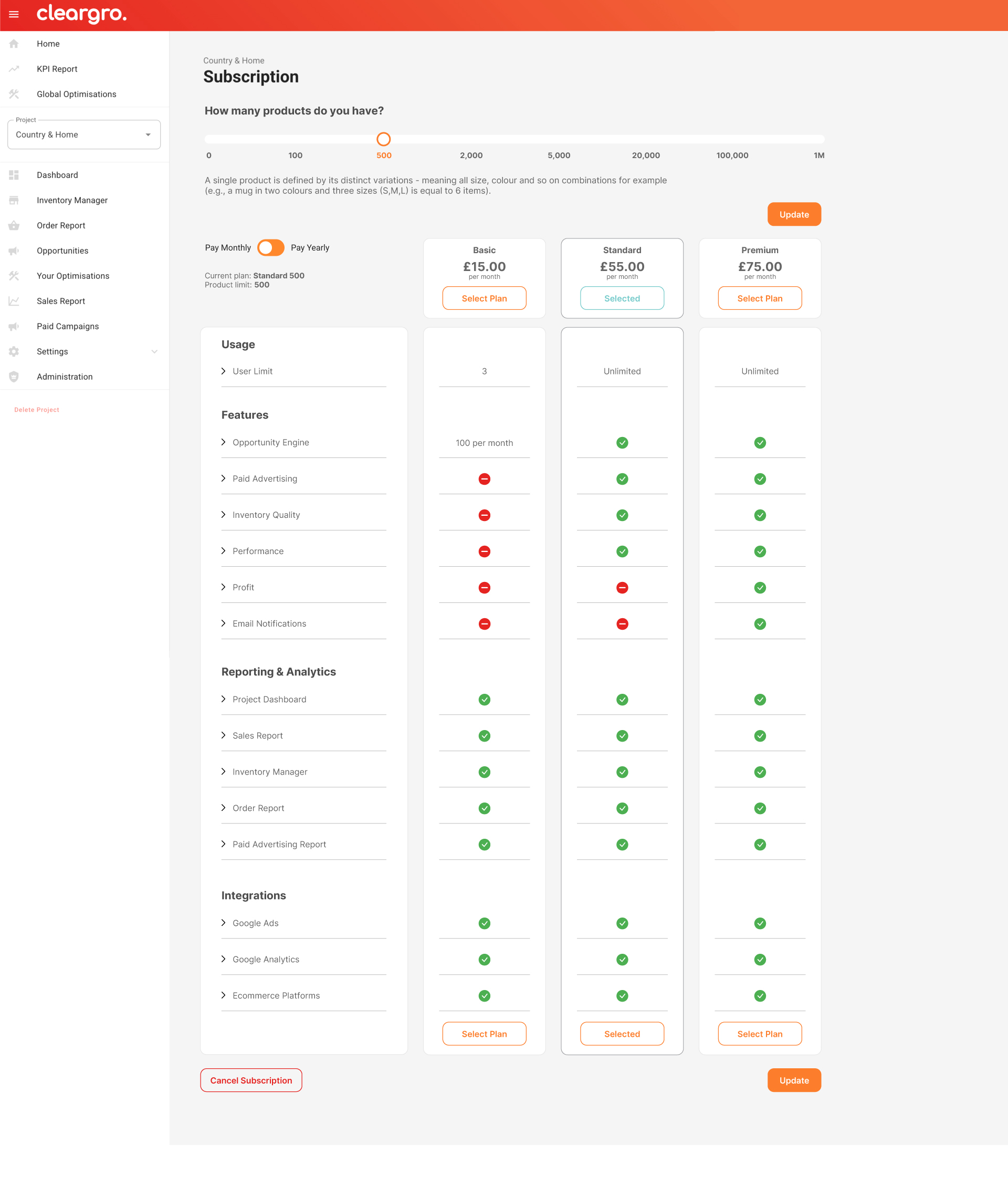This screenshot has width=1008, height=1177.
Task: Select the Premium plan at top
Action: pos(759,298)
